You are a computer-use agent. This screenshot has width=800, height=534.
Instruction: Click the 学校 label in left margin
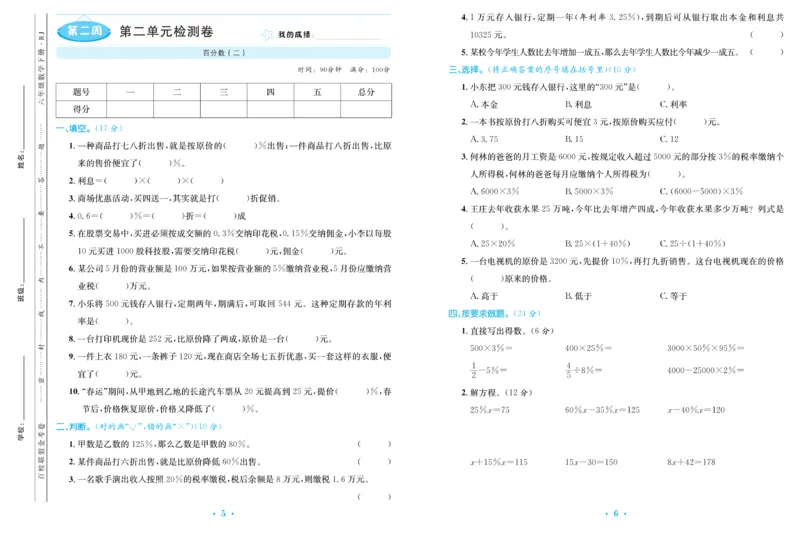(x=21, y=430)
